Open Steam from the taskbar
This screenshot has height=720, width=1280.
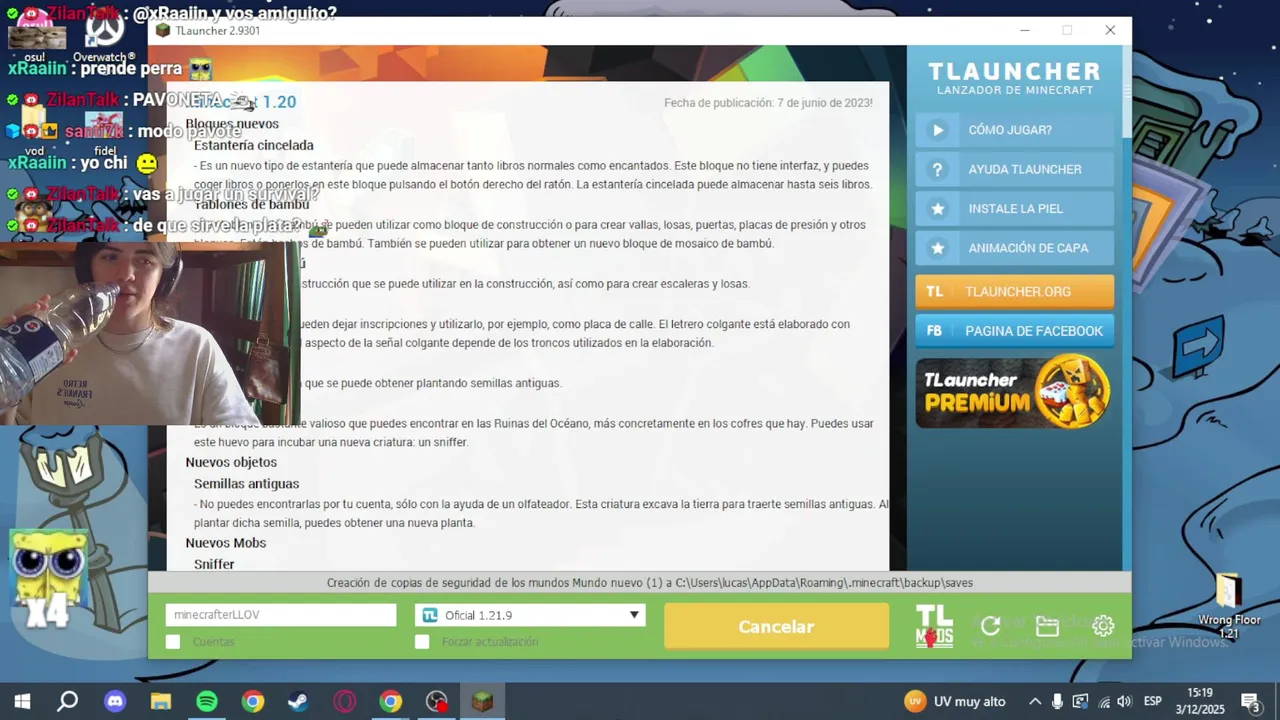(298, 701)
